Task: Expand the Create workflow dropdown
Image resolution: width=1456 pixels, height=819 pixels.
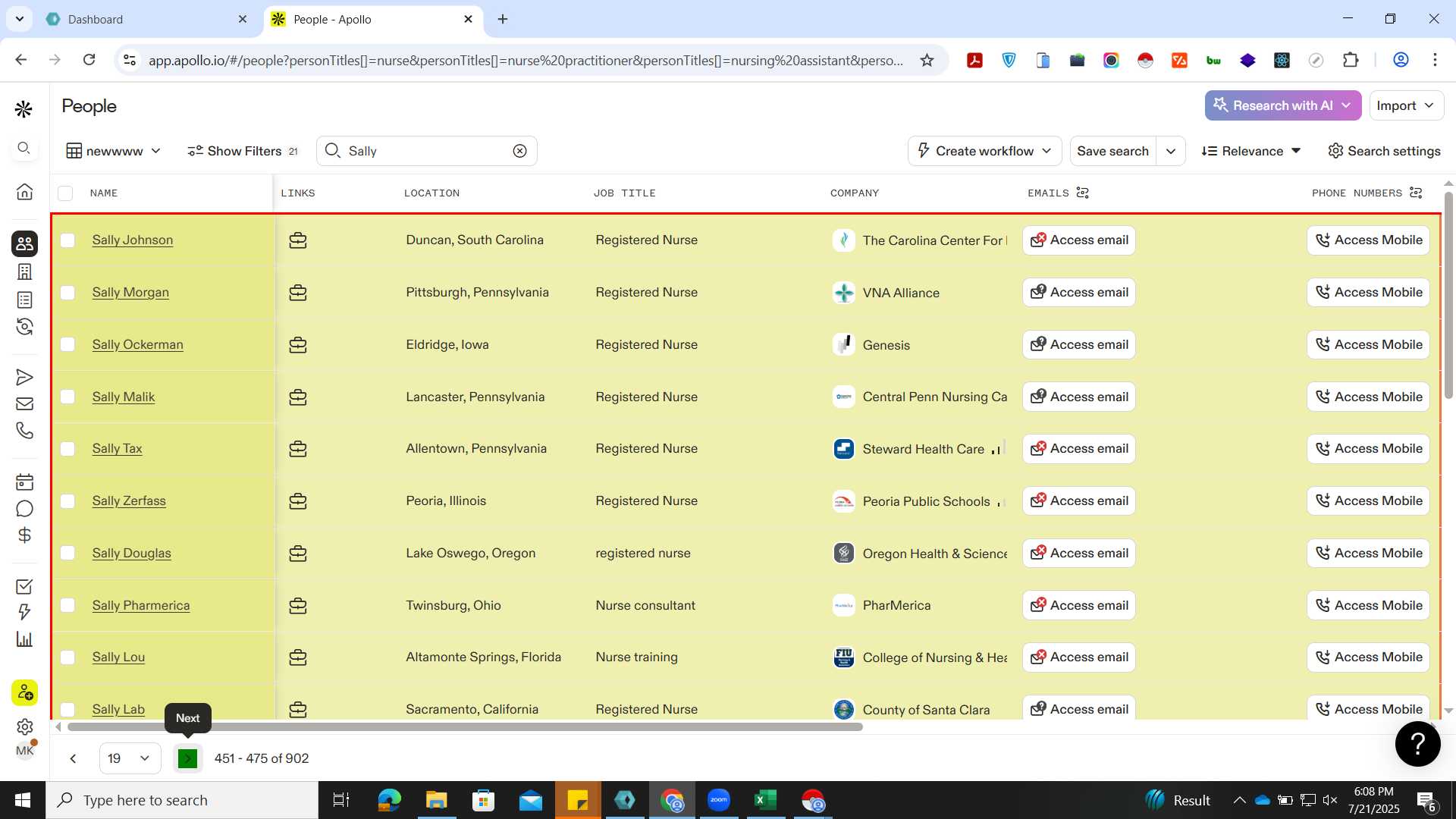Action: pyautogui.click(x=984, y=151)
